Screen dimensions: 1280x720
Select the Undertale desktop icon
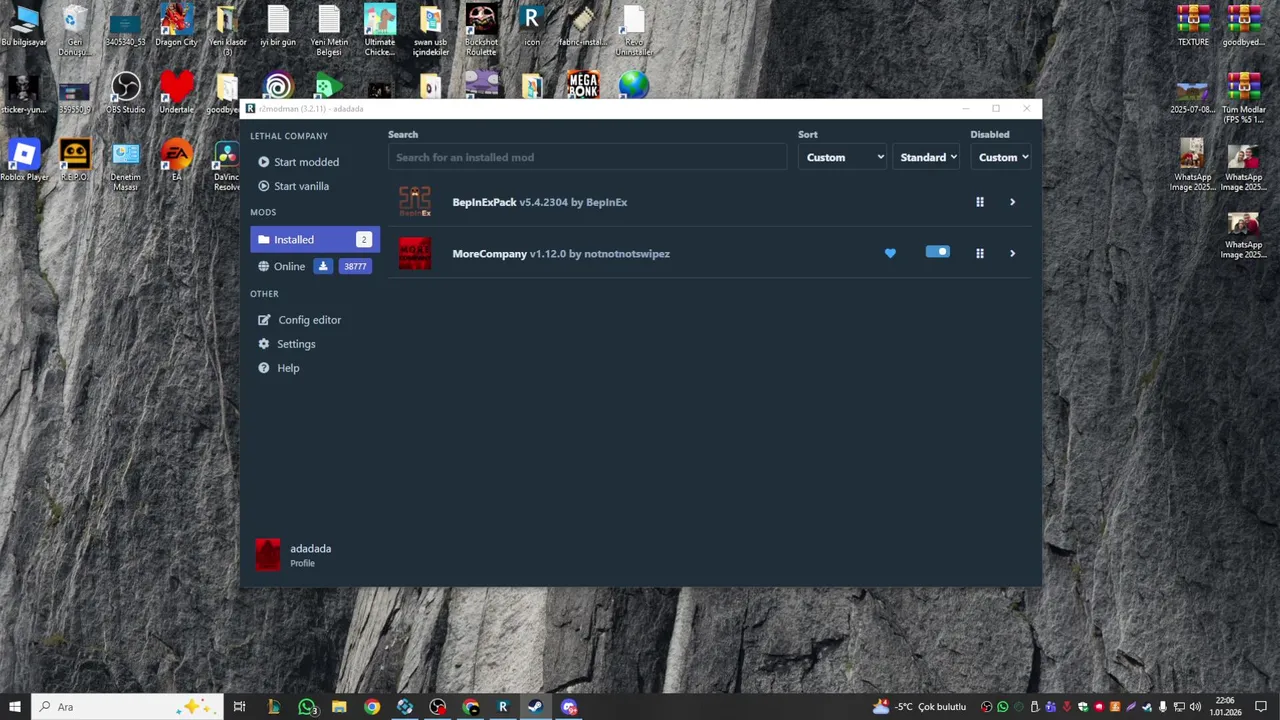click(176, 93)
